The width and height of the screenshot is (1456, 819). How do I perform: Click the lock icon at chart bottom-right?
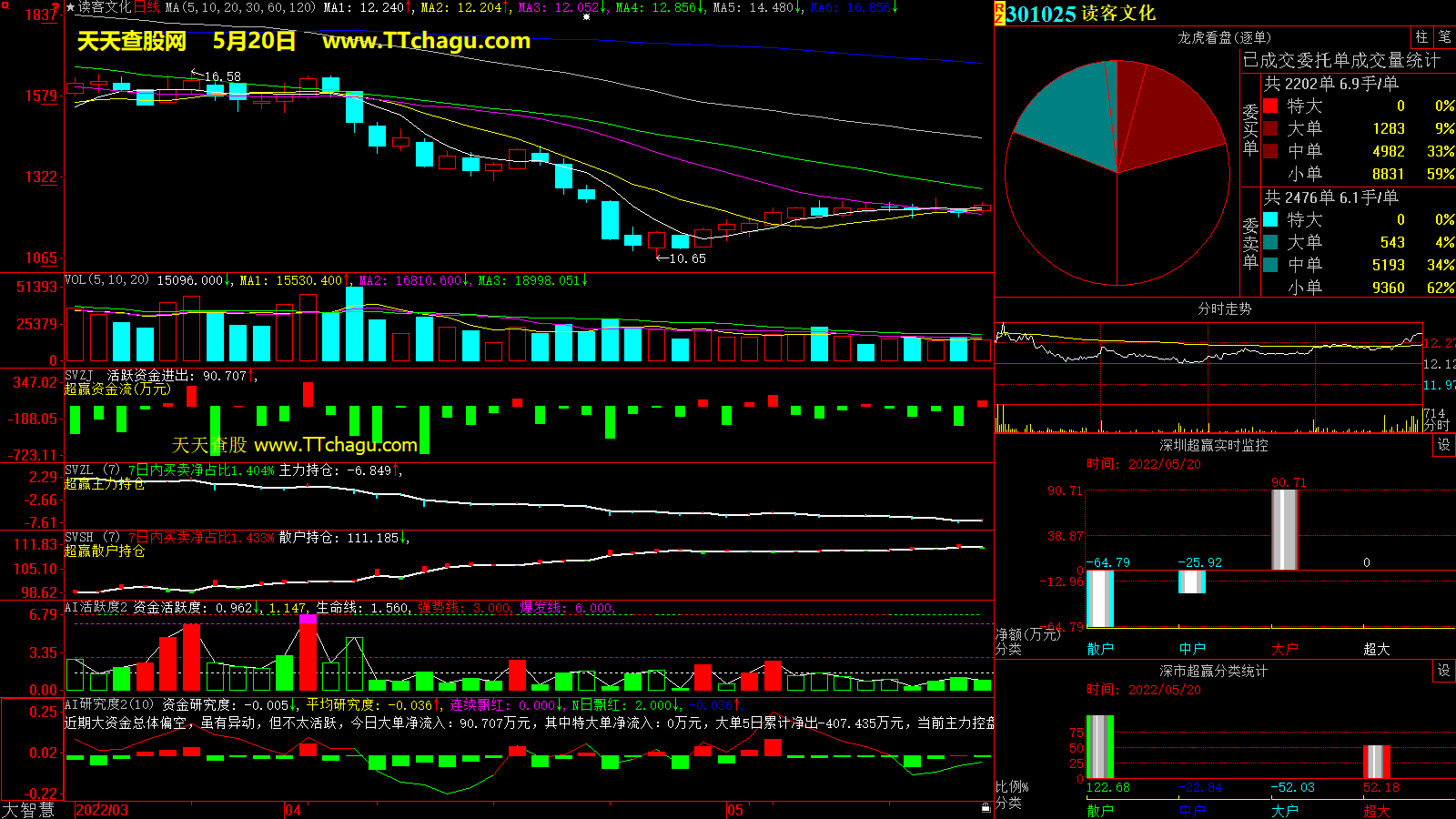[986, 807]
